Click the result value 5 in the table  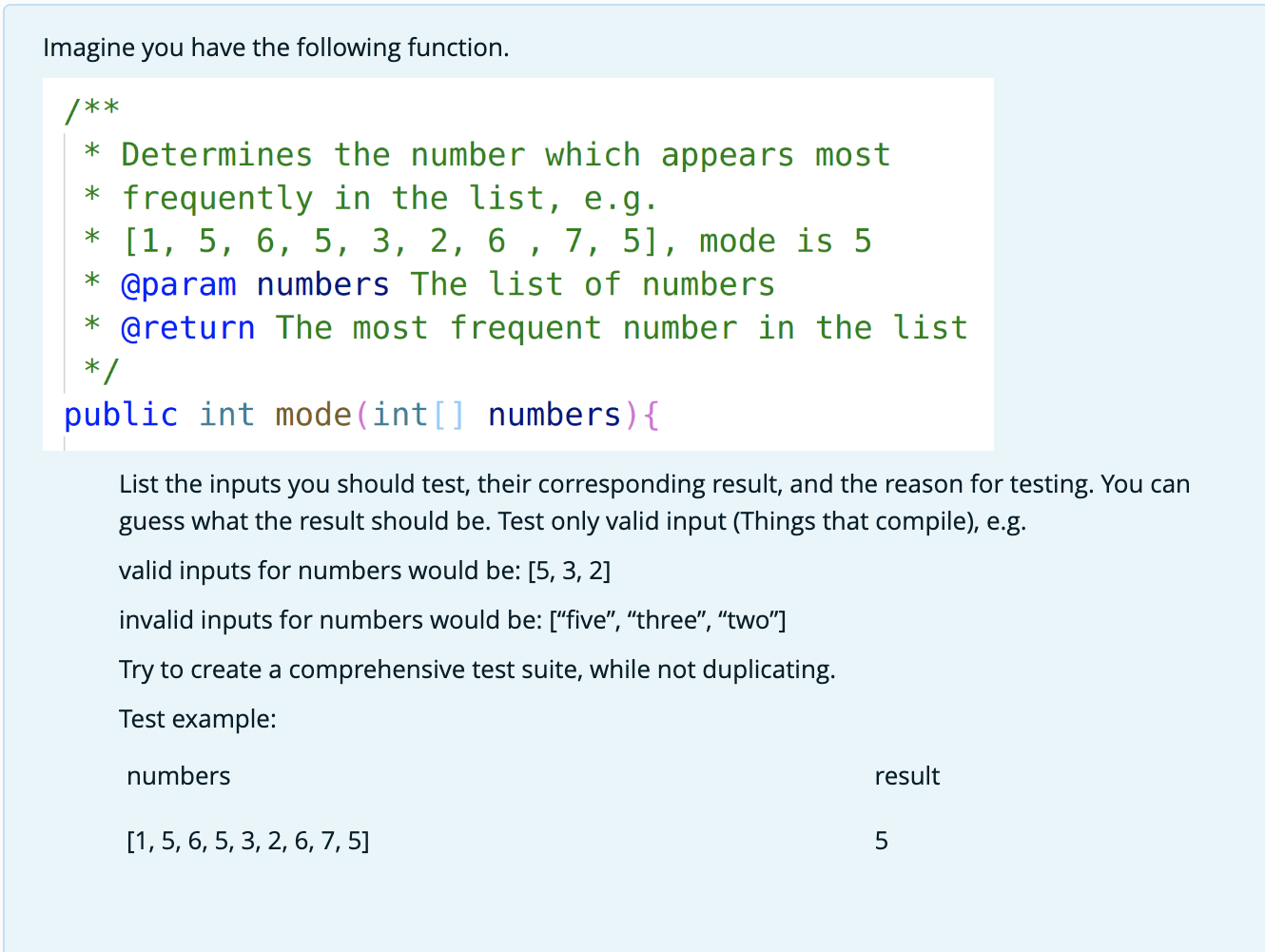(881, 841)
